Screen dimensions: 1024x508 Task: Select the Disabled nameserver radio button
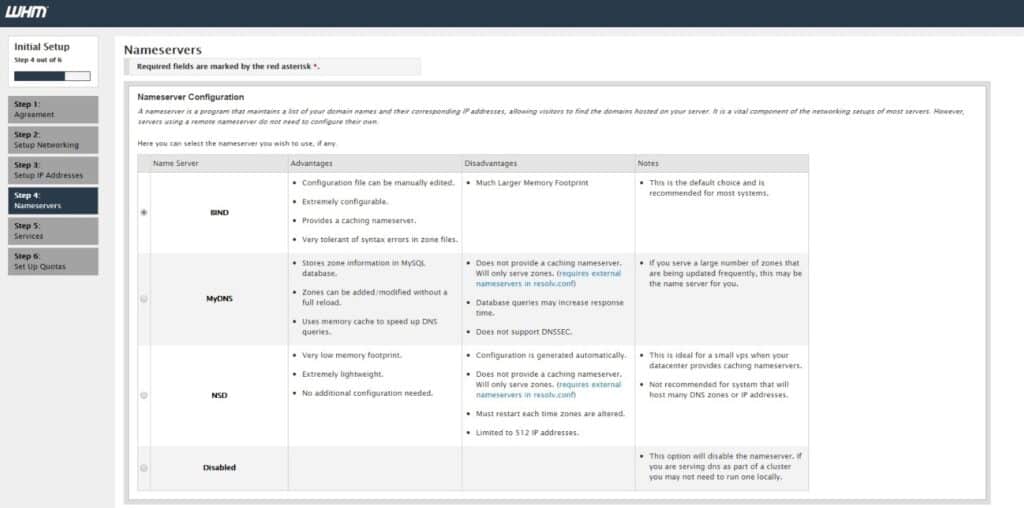click(144, 467)
